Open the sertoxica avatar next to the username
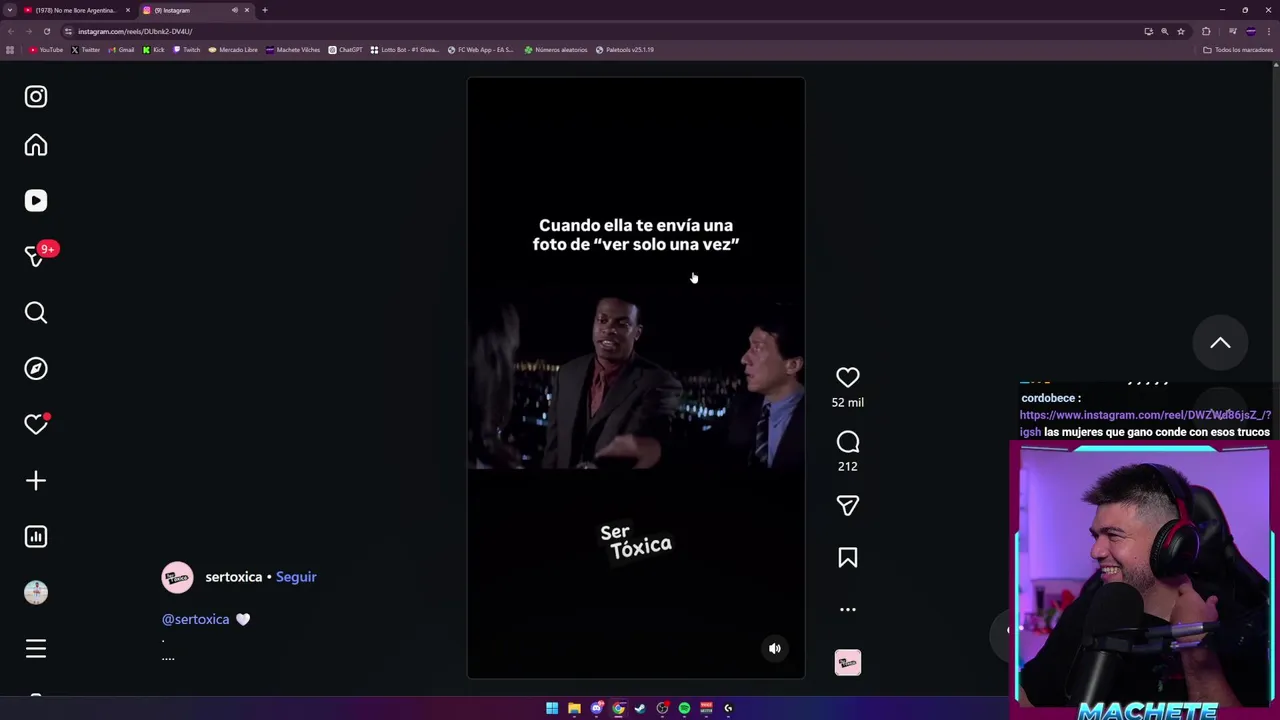The image size is (1280, 720). [178, 578]
